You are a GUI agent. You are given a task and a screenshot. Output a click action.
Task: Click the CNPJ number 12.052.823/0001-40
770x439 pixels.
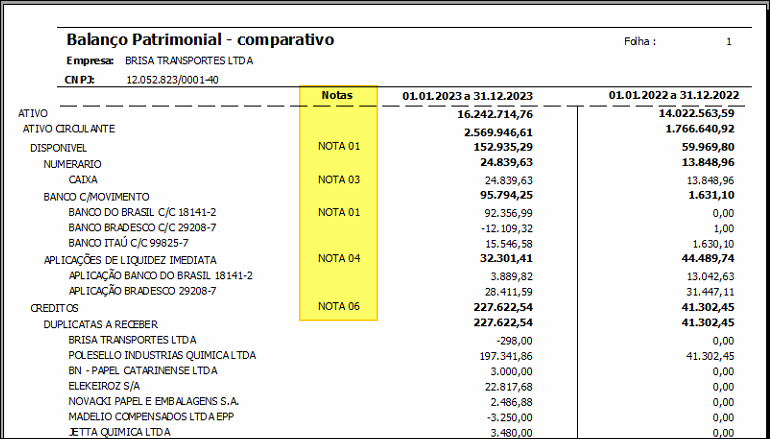(173, 80)
